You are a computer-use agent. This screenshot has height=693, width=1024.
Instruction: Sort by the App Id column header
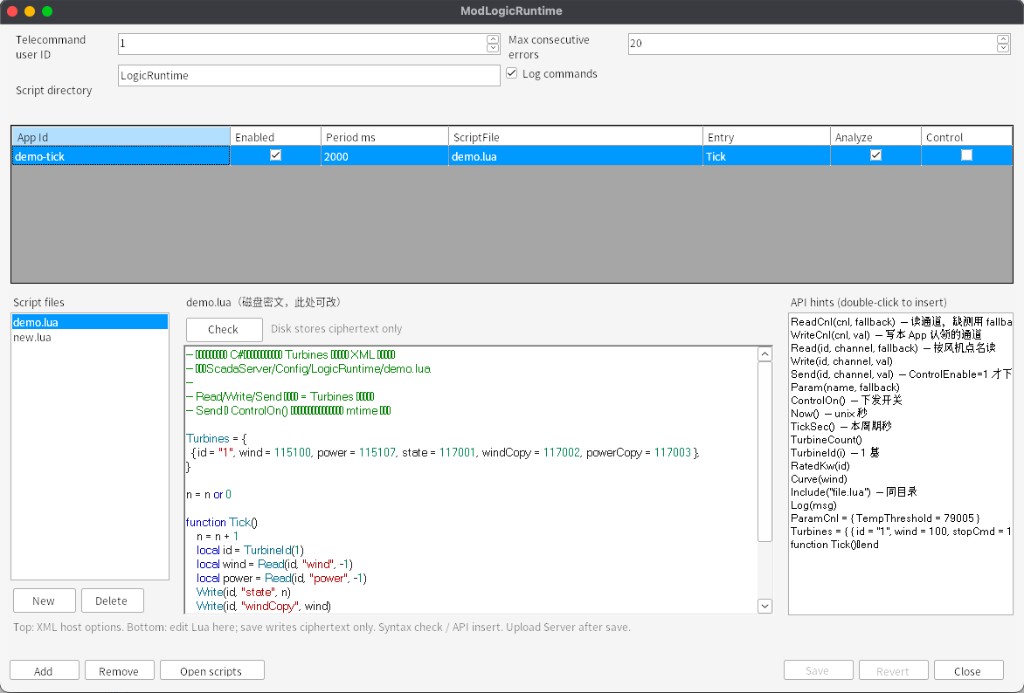click(x=121, y=137)
